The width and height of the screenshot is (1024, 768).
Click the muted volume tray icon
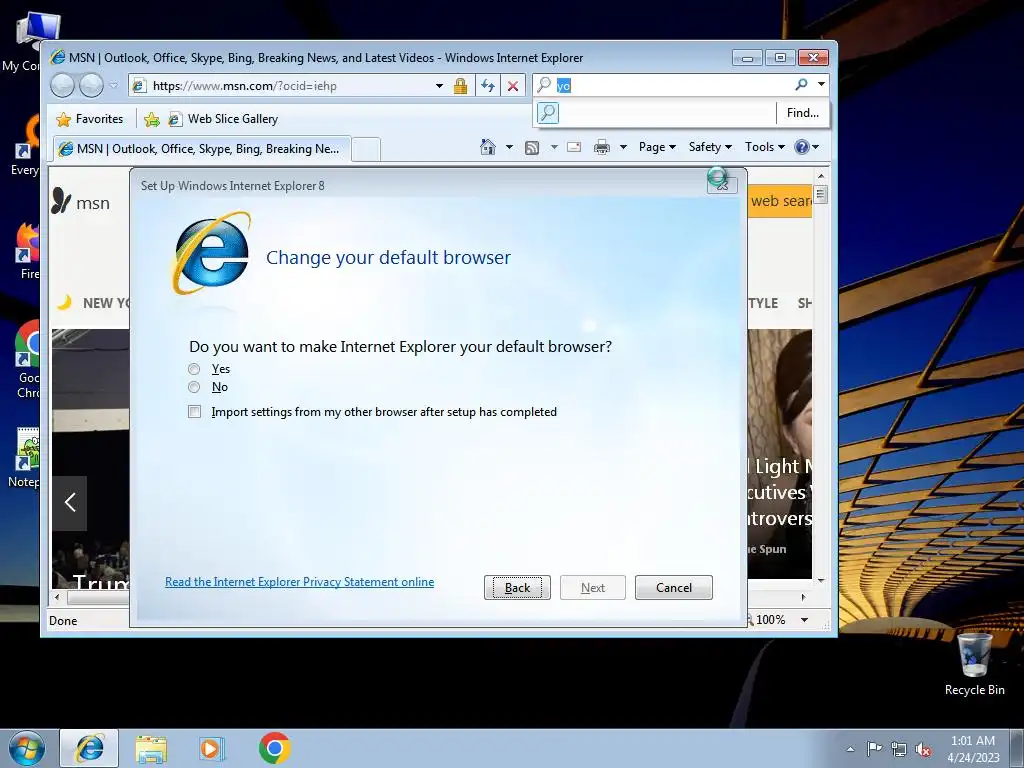point(923,749)
